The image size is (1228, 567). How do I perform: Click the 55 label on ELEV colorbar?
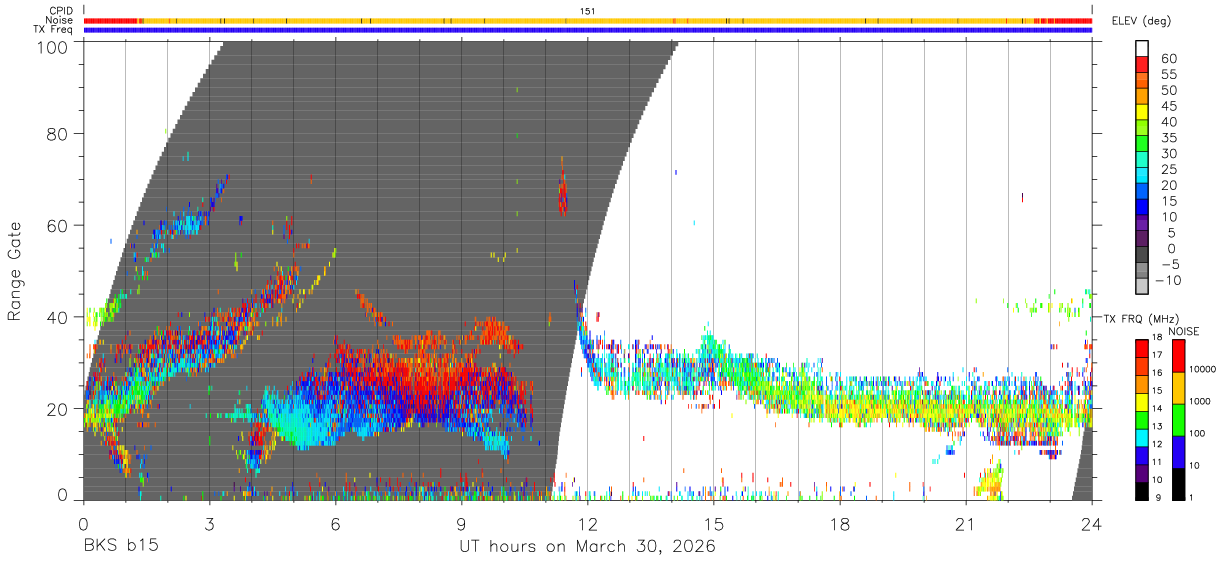point(1168,75)
